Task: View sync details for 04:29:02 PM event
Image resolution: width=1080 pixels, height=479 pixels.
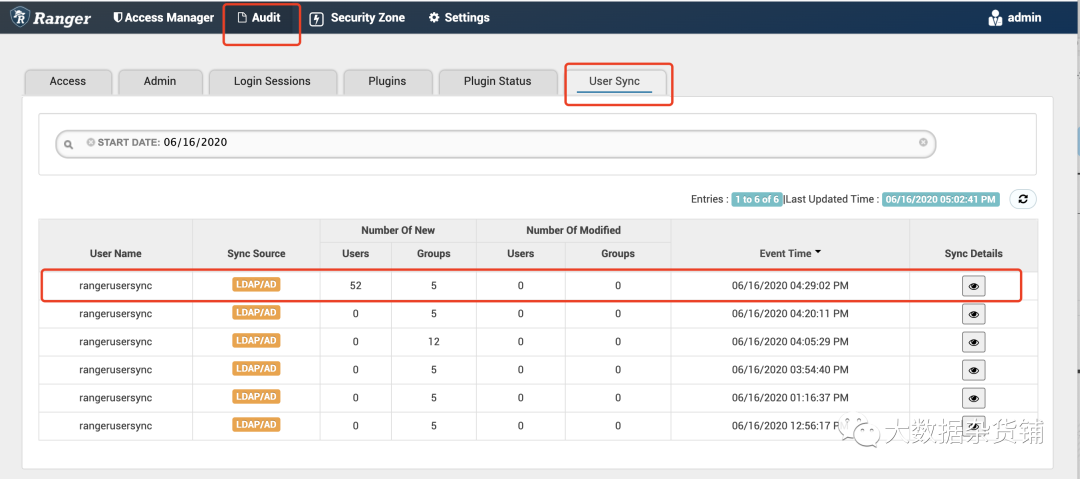Action: coord(973,286)
